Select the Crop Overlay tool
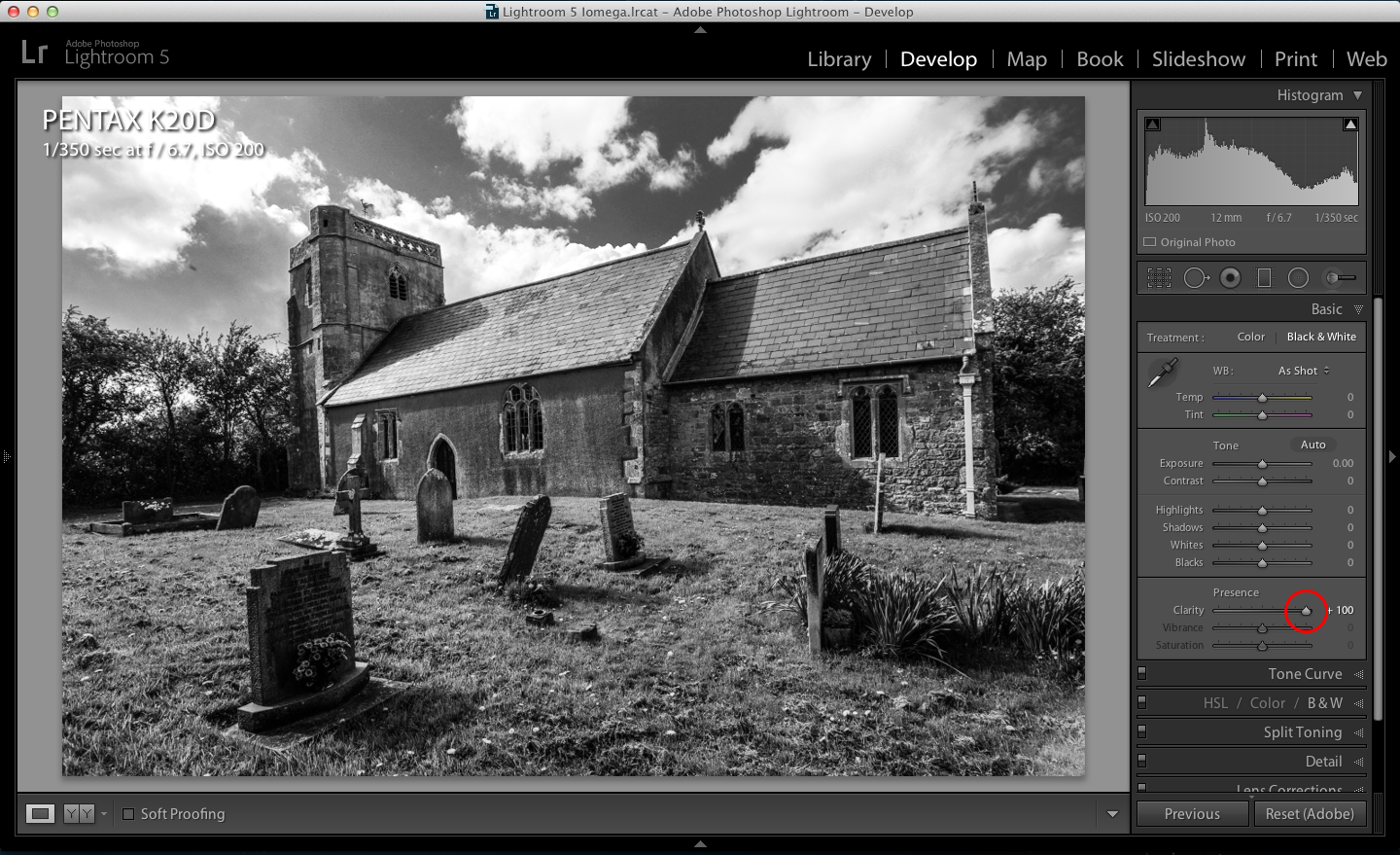This screenshot has height=855, width=1400. (x=1159, y=278)
